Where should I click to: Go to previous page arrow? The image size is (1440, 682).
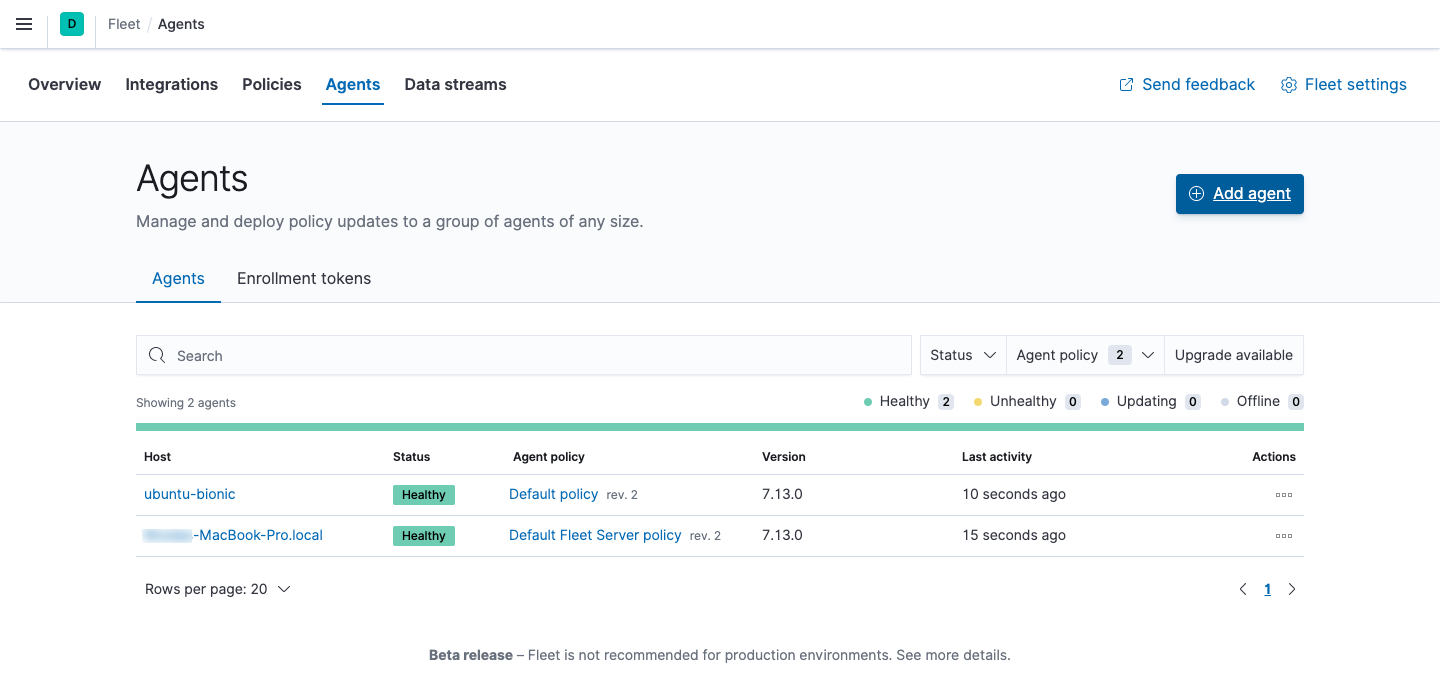(x=1243, y=589)
